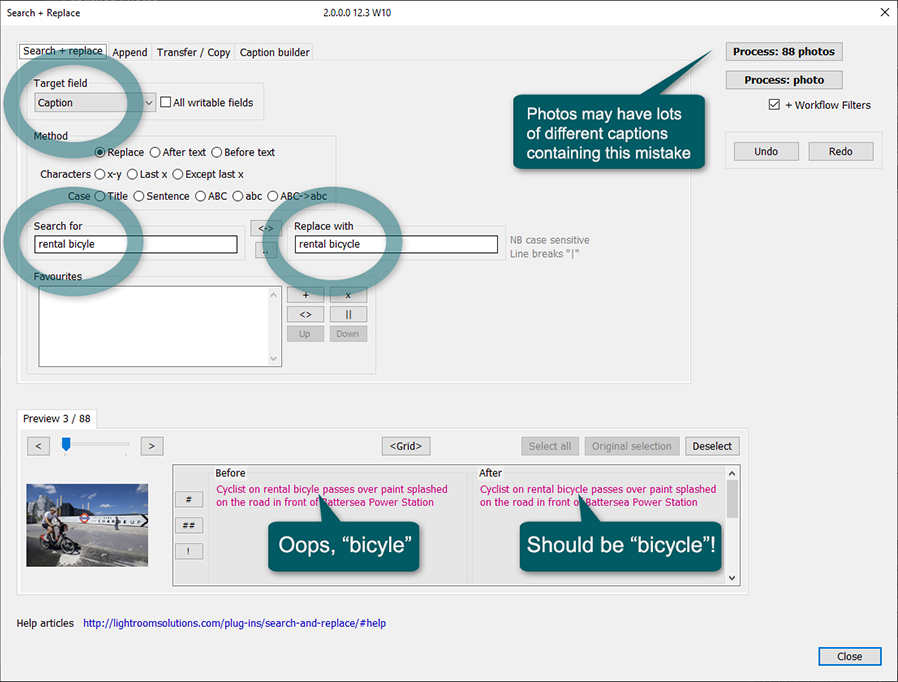Switch to the 'Caption builder' tab
The width and height of the screenshot is (898, 682).
tap(274, 52)
